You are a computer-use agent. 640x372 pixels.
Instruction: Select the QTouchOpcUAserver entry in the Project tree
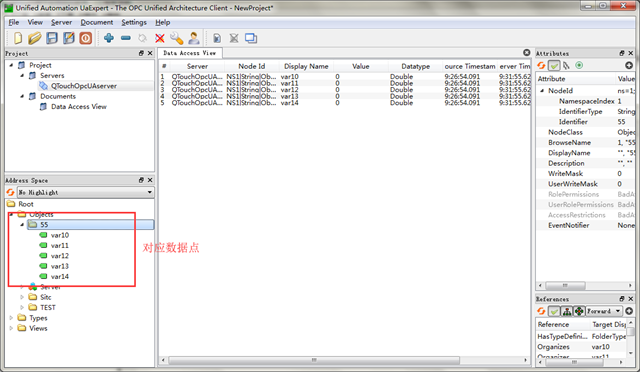83,86
